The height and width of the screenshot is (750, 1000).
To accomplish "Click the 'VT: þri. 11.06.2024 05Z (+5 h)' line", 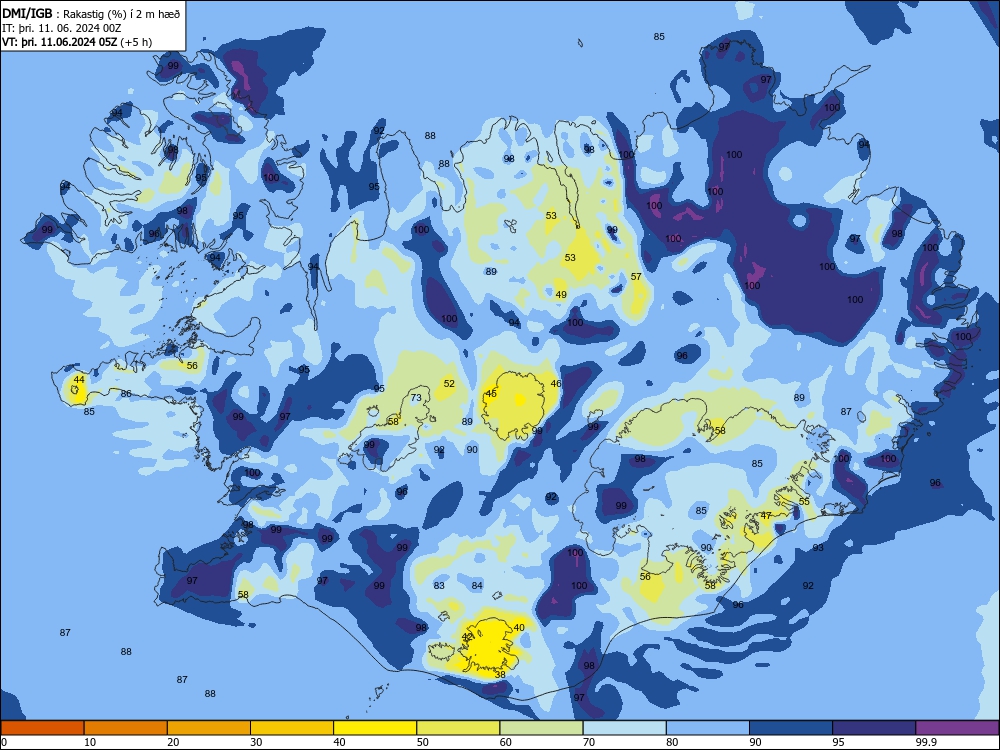I will click(77, 42).
